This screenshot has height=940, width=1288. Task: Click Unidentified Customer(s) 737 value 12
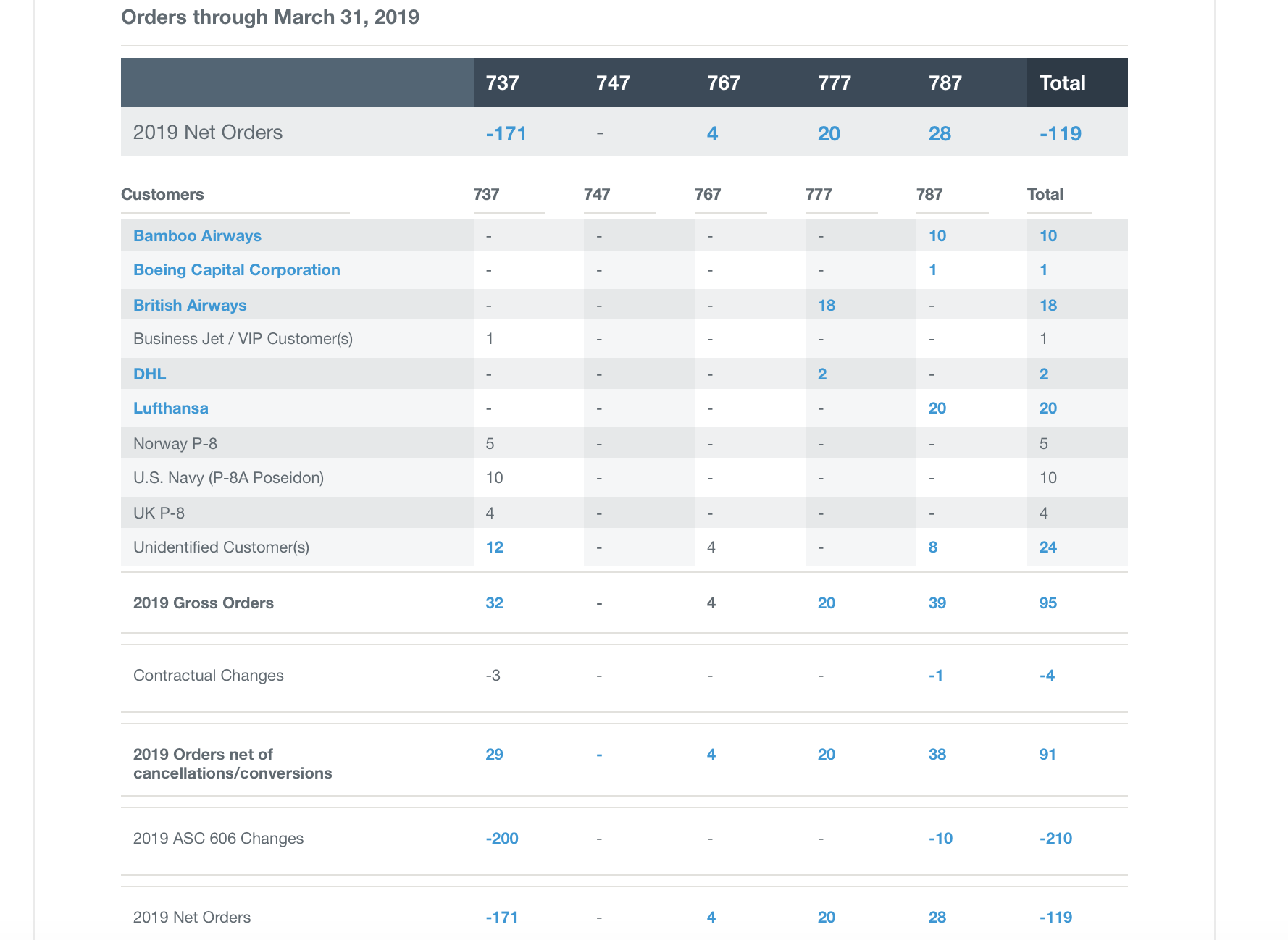tap(494, 547)
